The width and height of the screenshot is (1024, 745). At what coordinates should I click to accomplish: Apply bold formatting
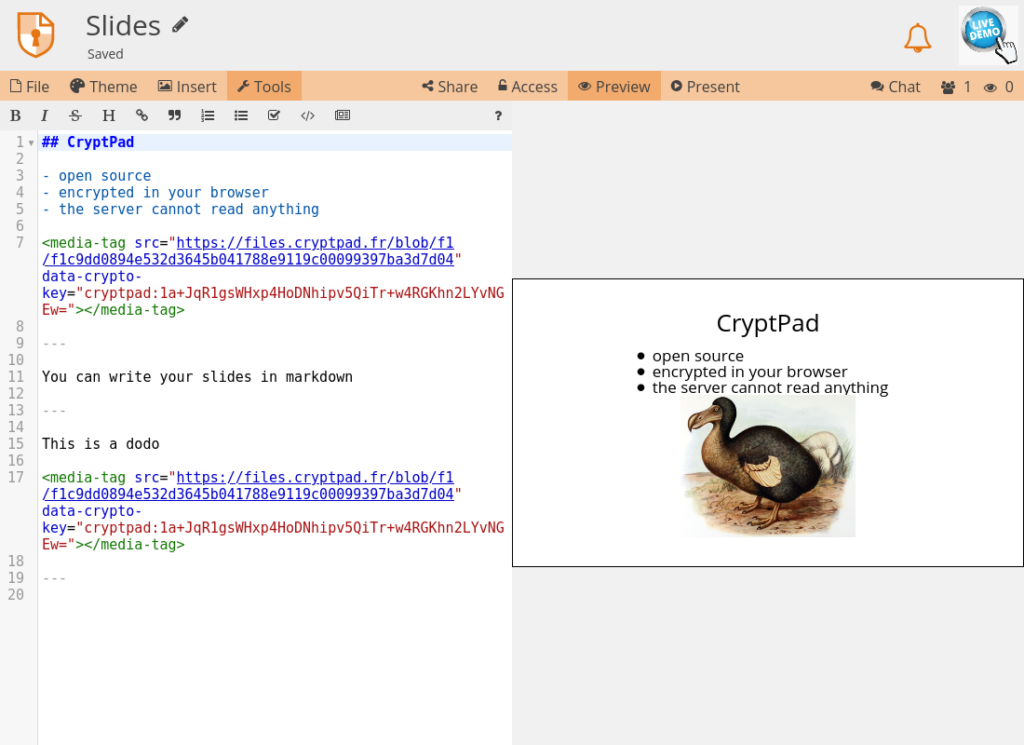[16, 116]
